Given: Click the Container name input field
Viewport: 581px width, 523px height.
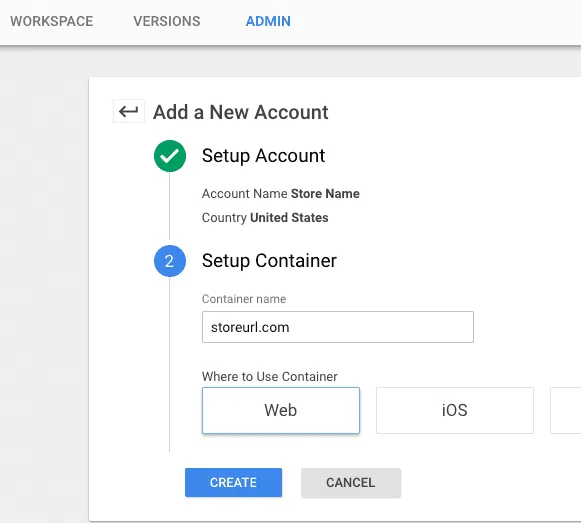Looking at the screenshot, I should click(338, 327).
